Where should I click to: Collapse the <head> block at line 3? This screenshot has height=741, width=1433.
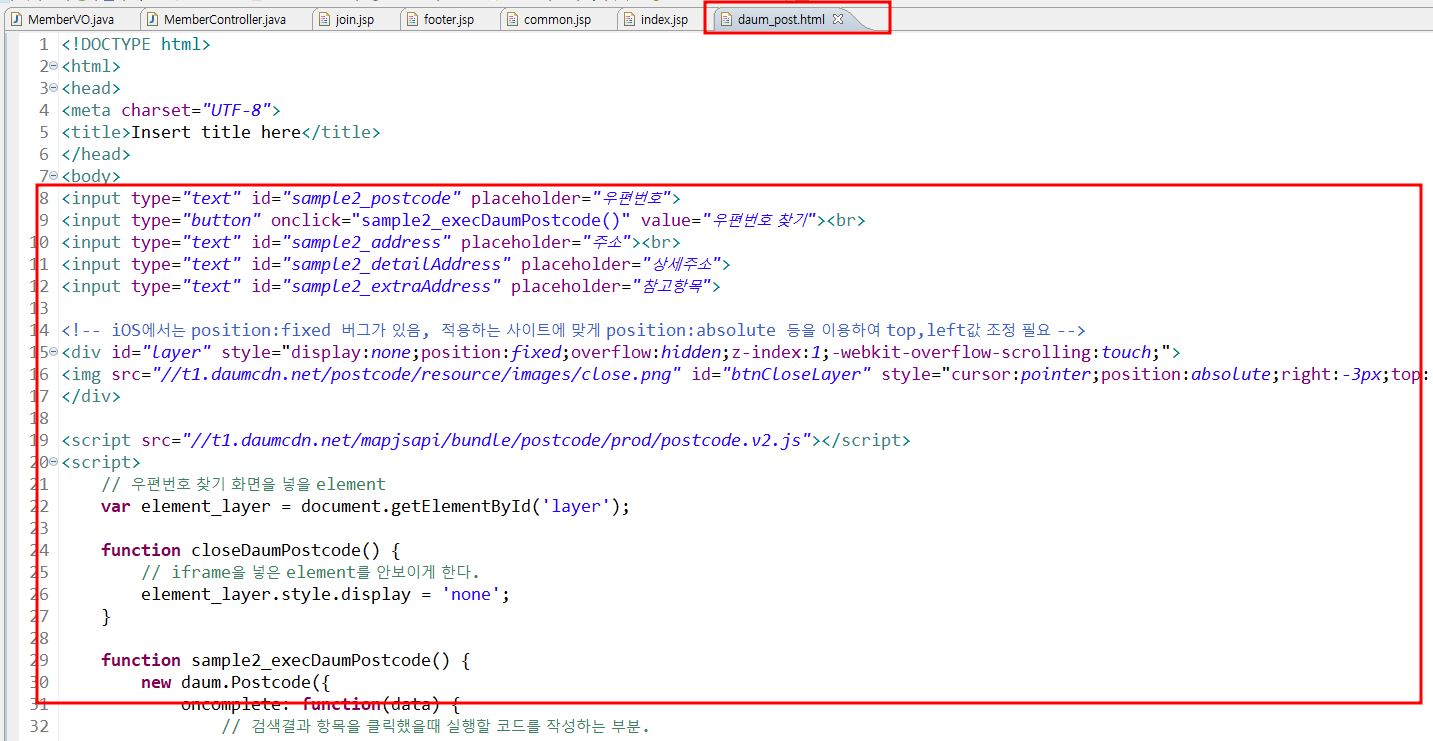pos(53,89)
